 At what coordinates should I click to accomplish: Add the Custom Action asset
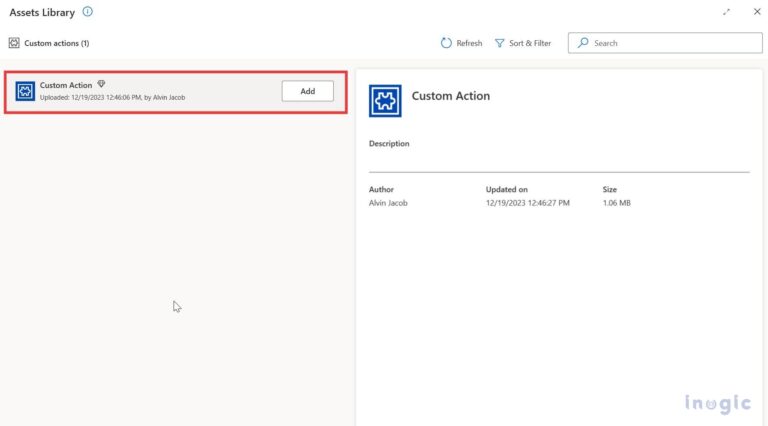307,91
